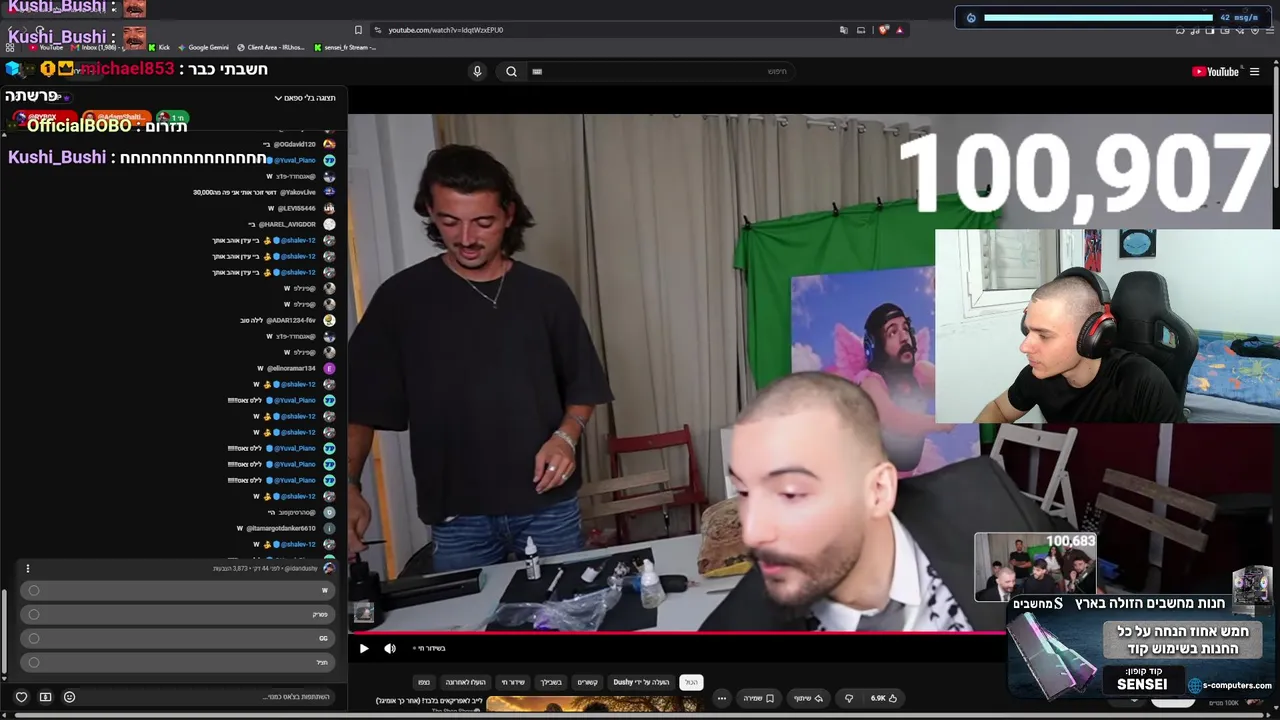Send a heart reaction in live chat
1280x720 pixels.
tap(21, 697)
